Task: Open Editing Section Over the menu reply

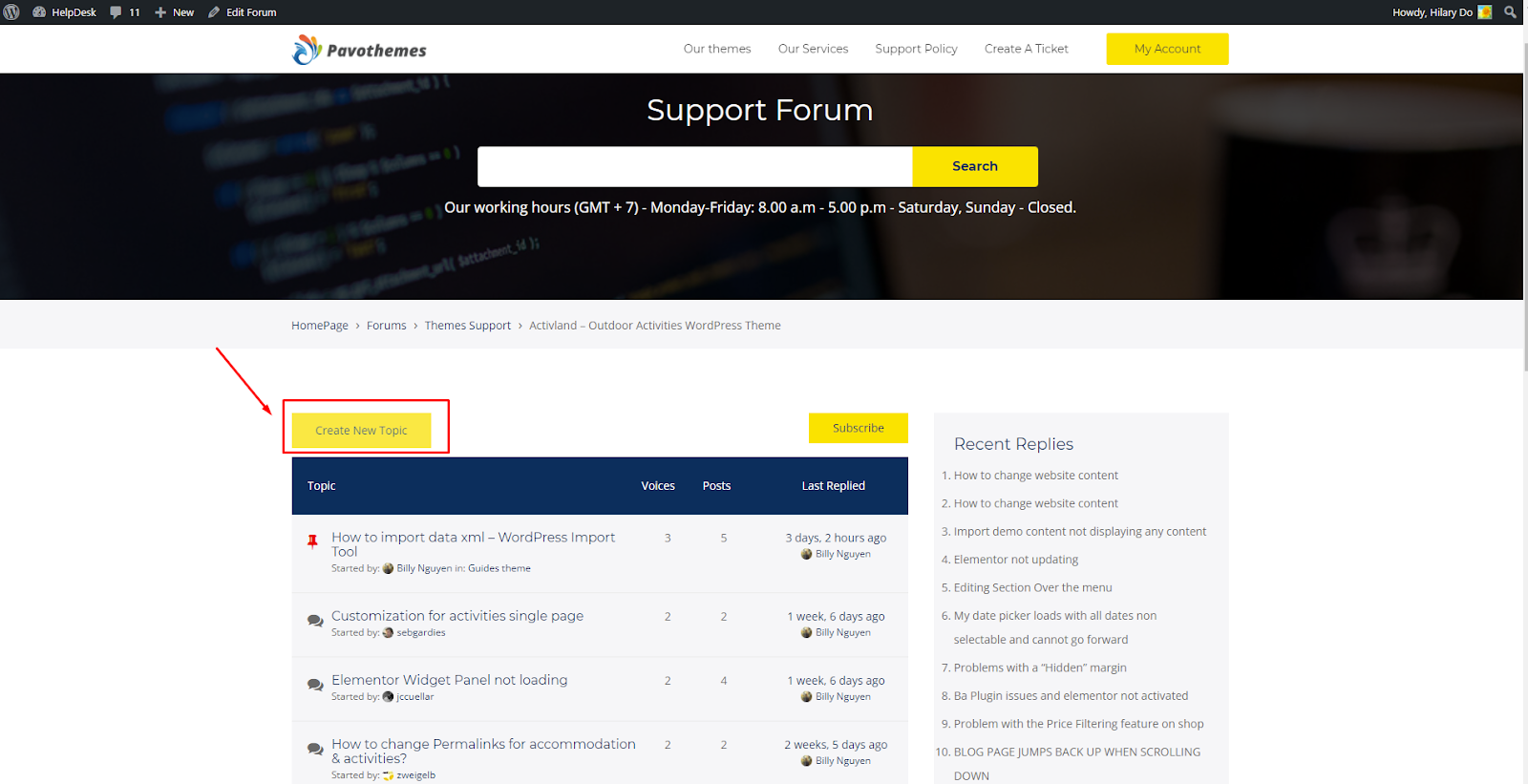Action: (x=1032, y=587)
